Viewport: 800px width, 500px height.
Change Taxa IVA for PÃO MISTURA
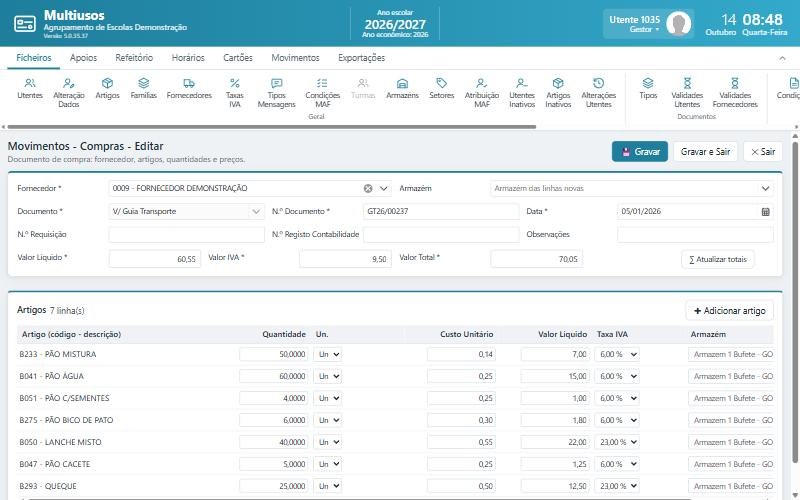[x=616, y=354]
